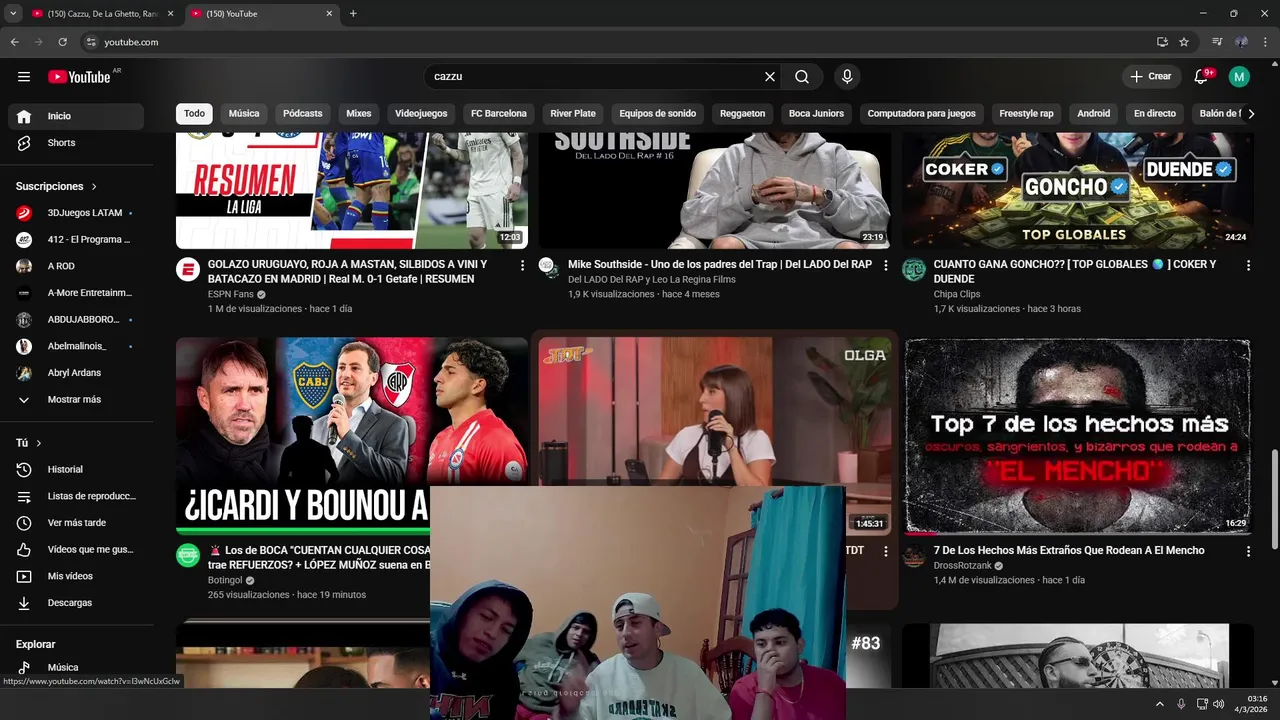
Task: Expand Suscripciones section chevron
Action: click(x=94, y=187)
